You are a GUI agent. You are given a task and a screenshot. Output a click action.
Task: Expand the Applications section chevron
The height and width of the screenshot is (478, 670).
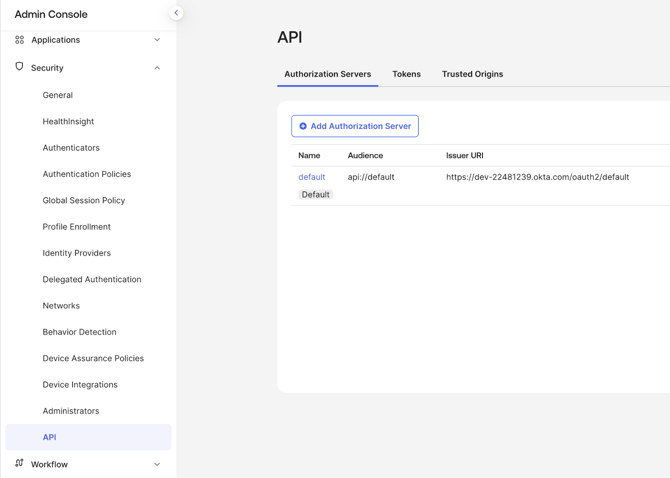(x=157, y=40)
